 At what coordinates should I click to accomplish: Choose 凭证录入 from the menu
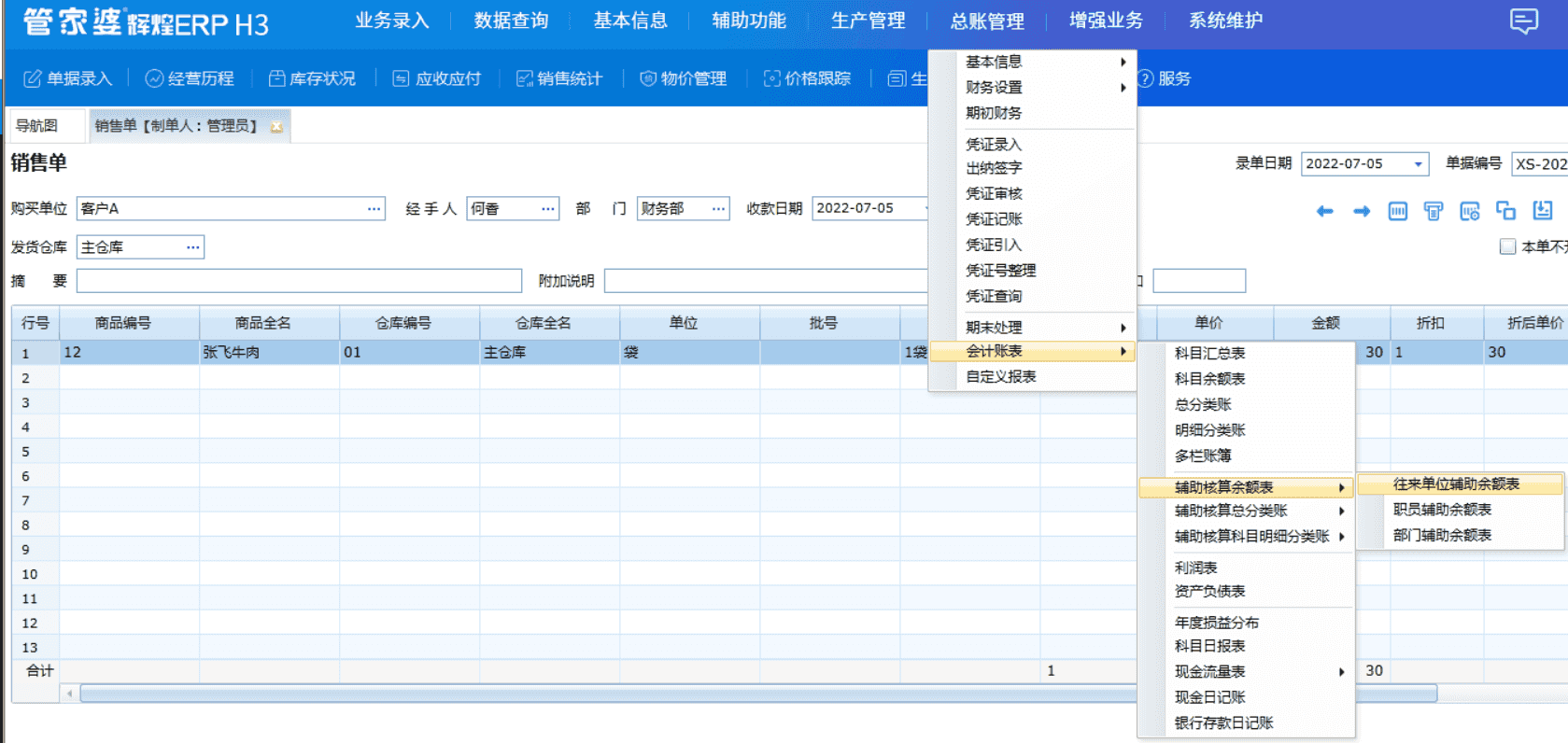tap(1032, 144)
